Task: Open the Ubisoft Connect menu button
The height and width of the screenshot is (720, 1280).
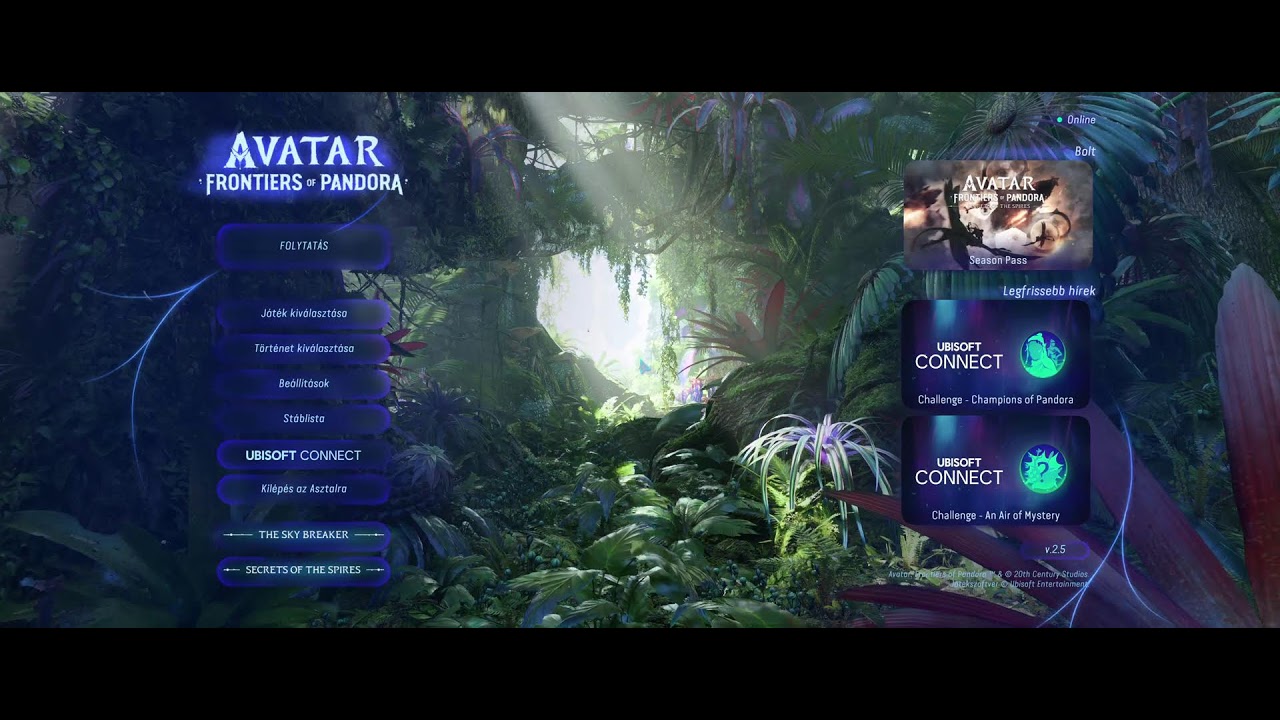Action: pyautogui.click(x=304, y=455)
